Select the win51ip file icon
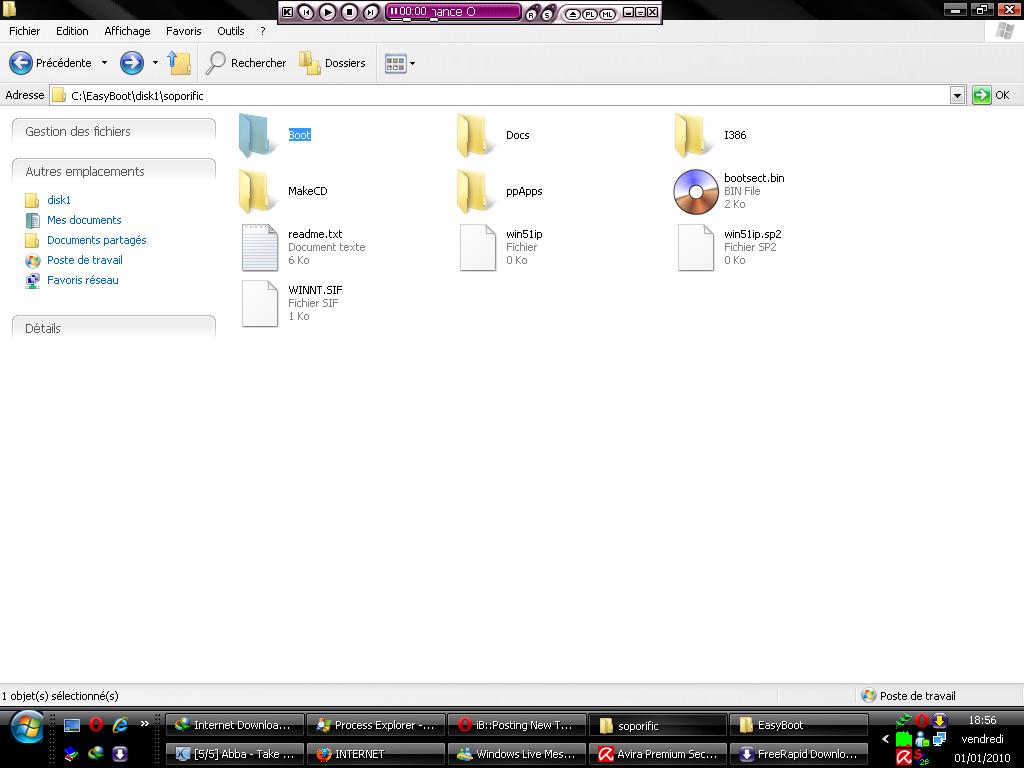The width and height of the screenshot is (1024, 768). coord(478,248)
